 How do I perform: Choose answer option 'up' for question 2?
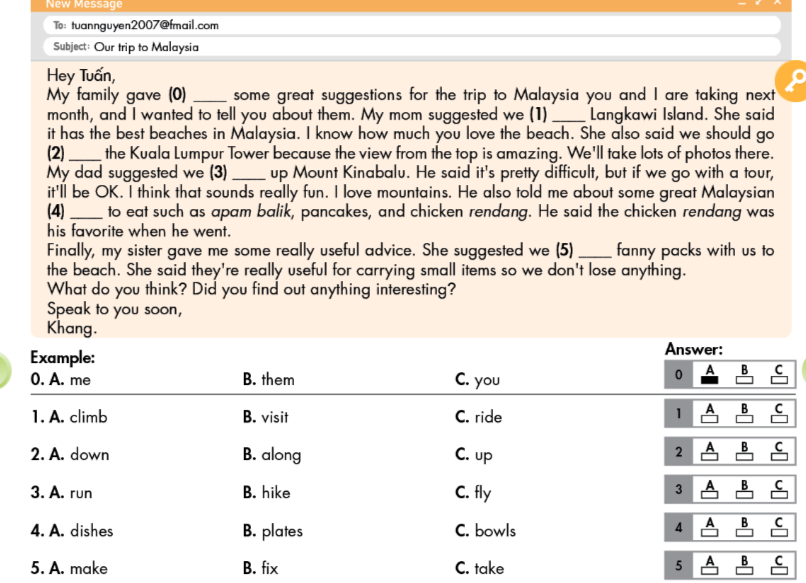[x=483, y=455]
